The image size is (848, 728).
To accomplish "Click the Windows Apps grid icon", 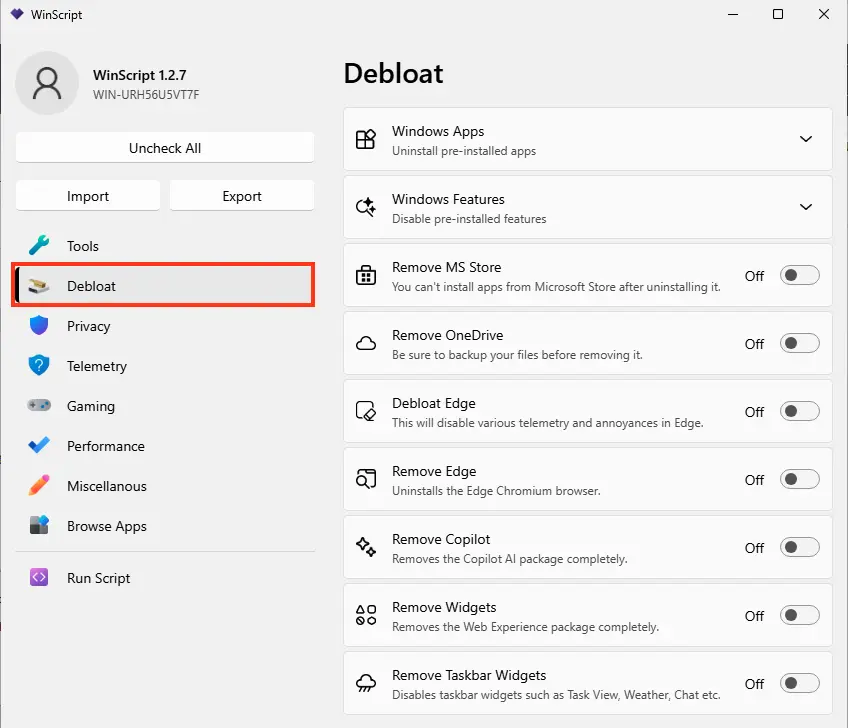I will pos(366,140).
